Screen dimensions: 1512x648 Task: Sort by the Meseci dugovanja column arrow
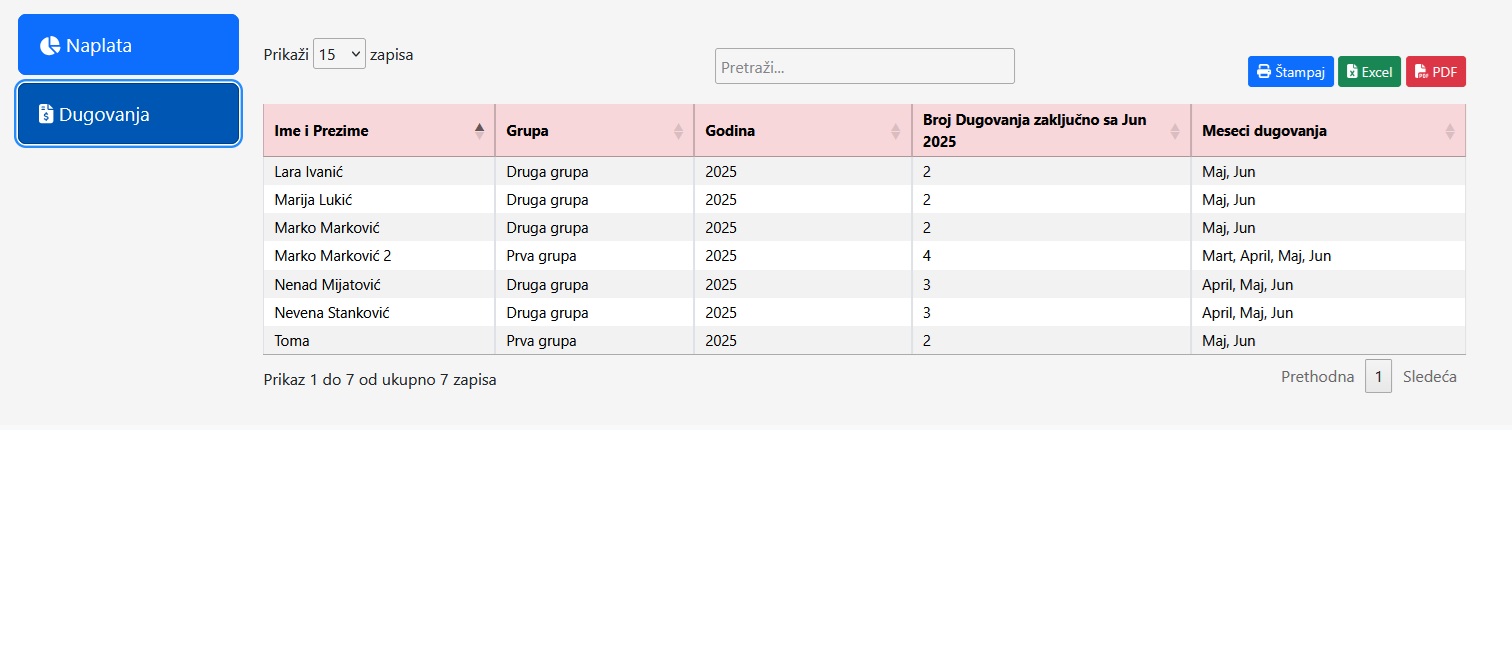pyautogui.click(x=1450, y=131)
